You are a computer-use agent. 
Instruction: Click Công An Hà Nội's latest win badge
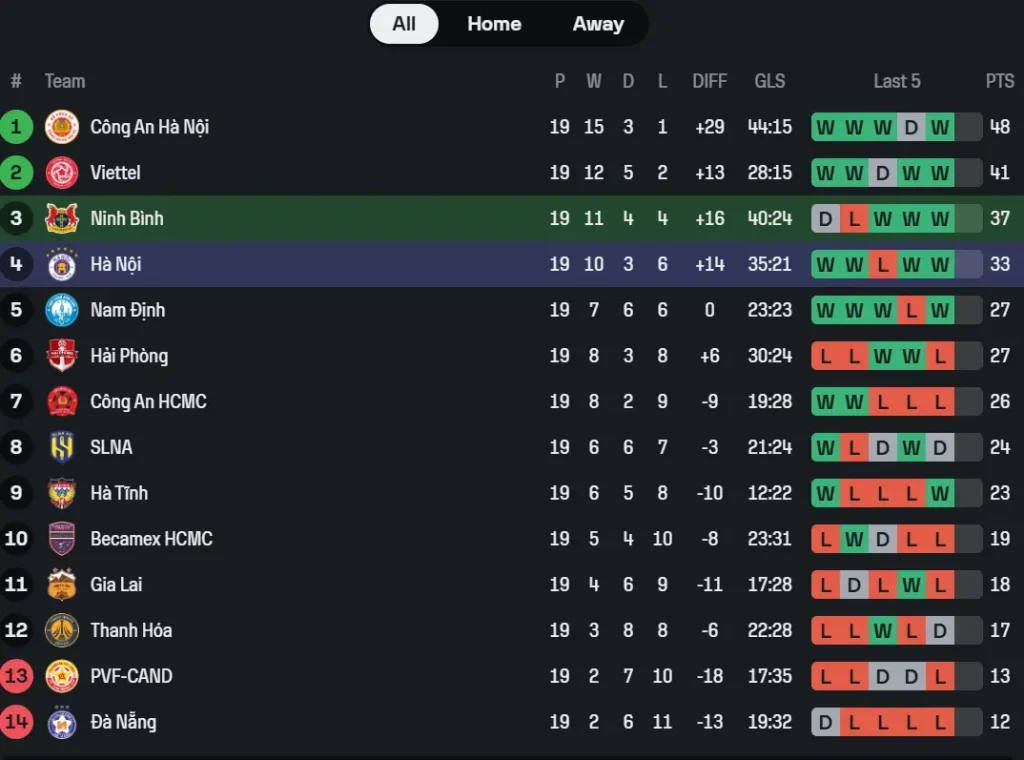[x=939, y=127]
